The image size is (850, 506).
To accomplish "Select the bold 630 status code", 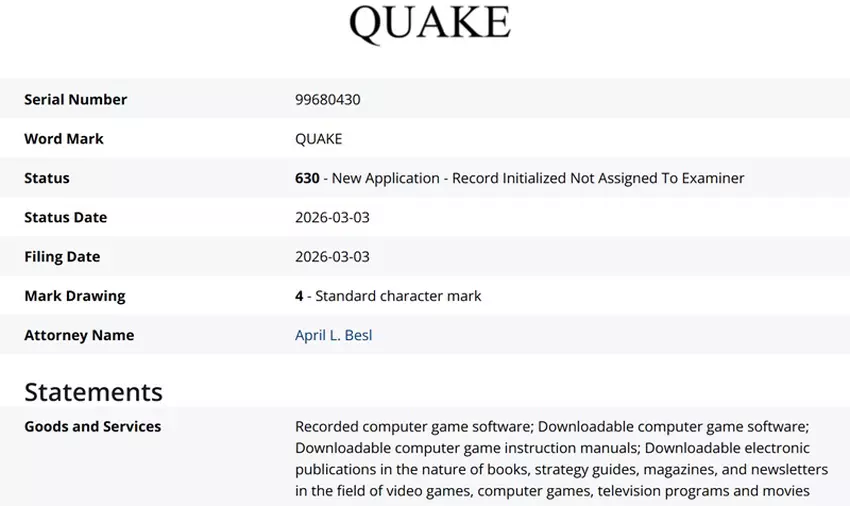I will pyautogui.click(x=307, y=178).
